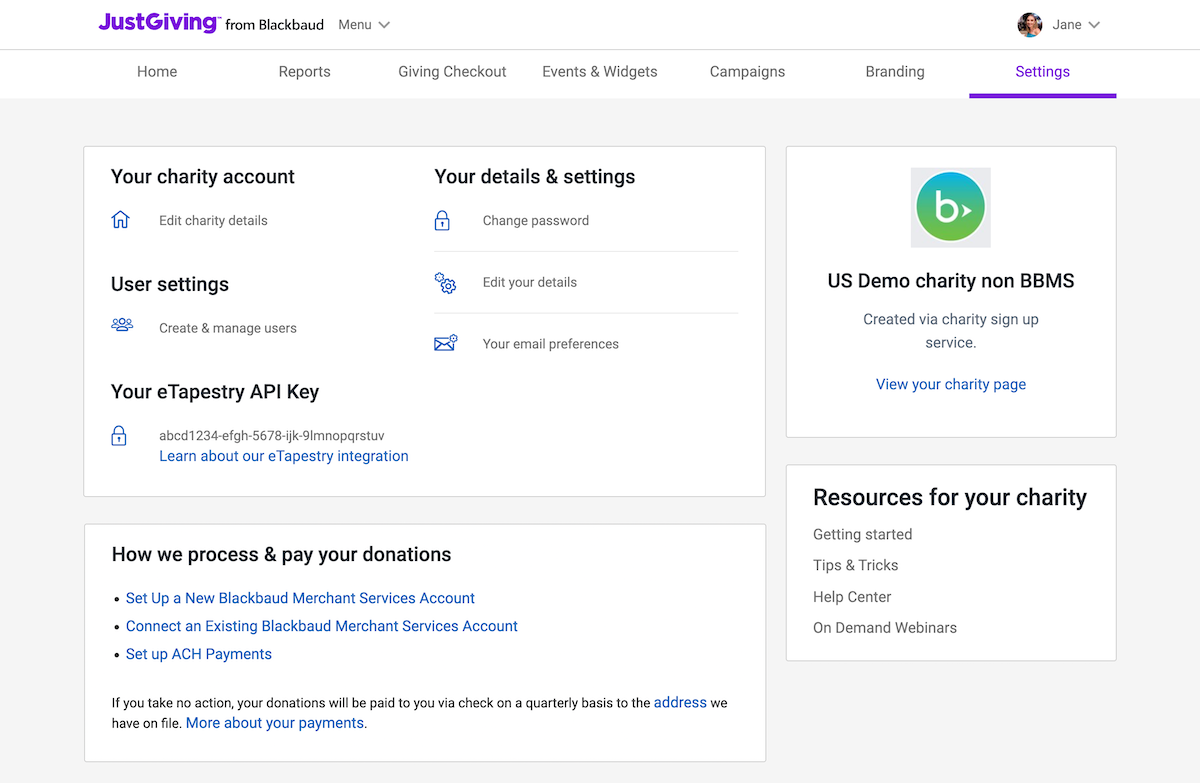Screen dimensions: 1200x783
Task: Click the US Demo charity non BBMS heading
Action: coord(951,281)
